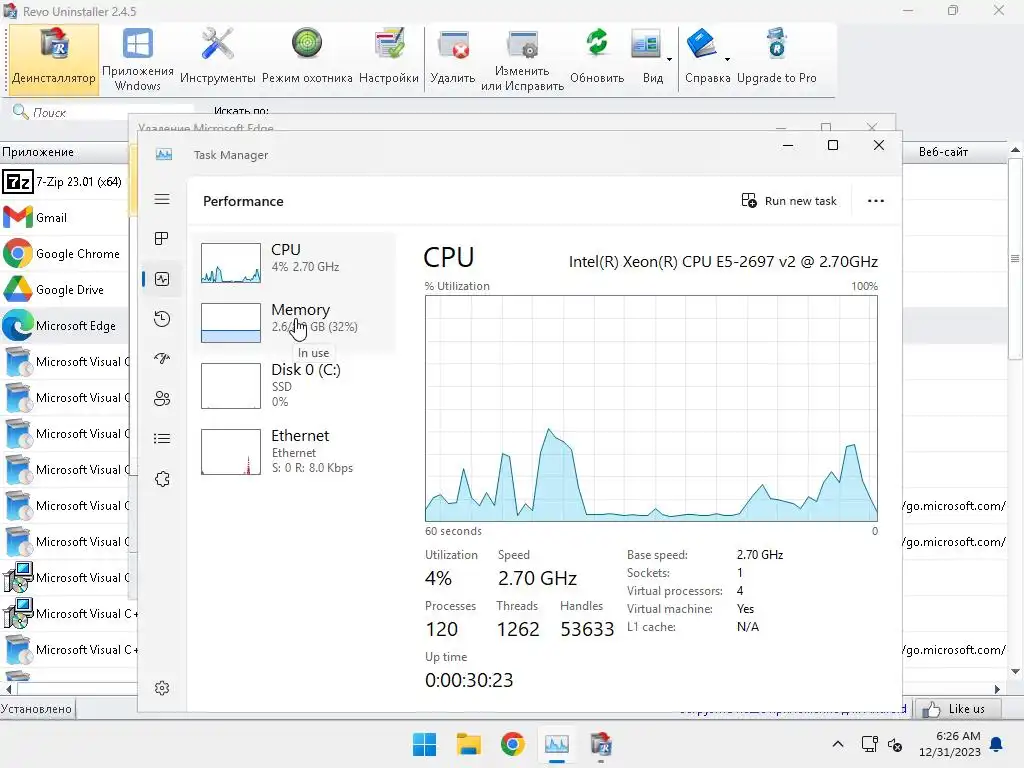Open Startup apps icon in Task Manager sidebar
Viewport: 1024px width, 768px height.
point(162,359)
